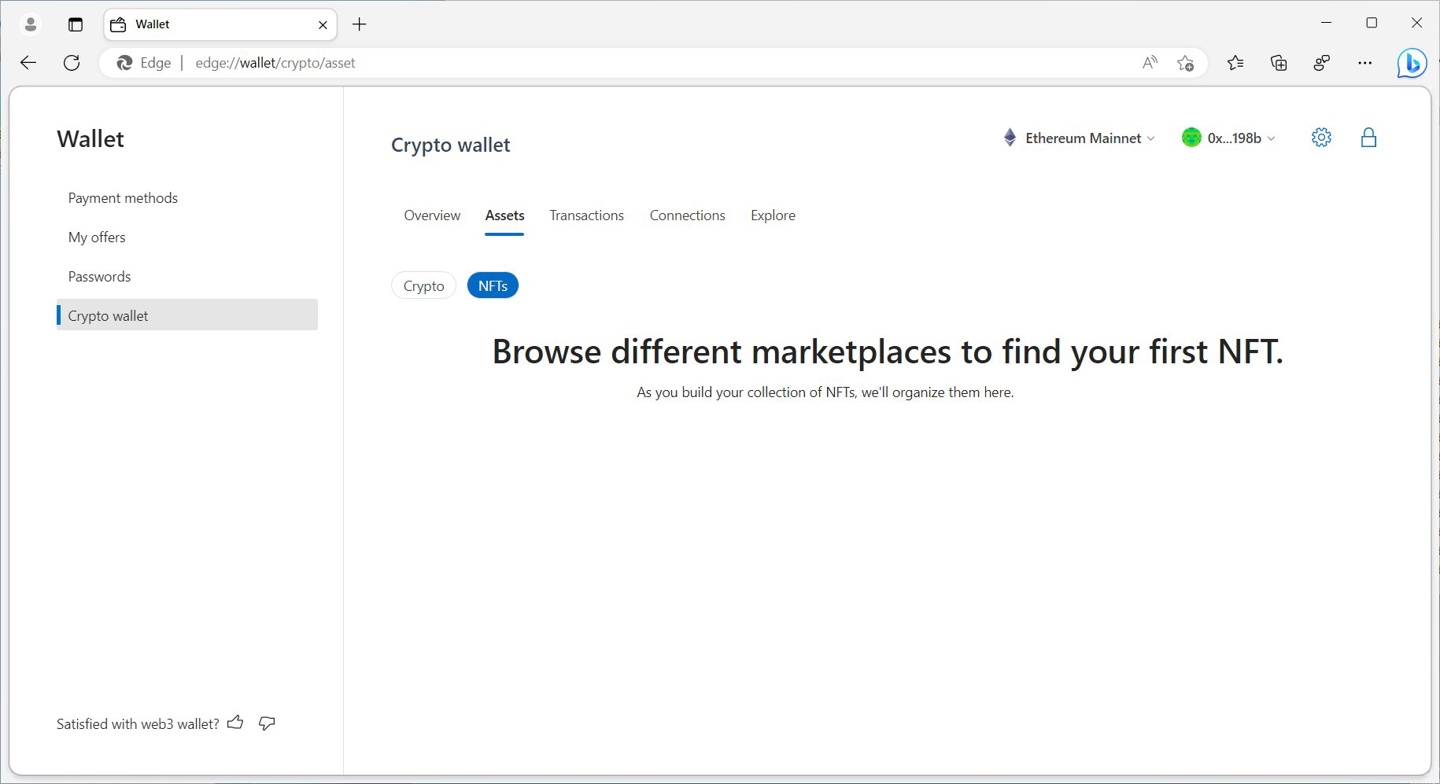Expand the Ethereum Mainnet network dropdown

coord(1079,138)
